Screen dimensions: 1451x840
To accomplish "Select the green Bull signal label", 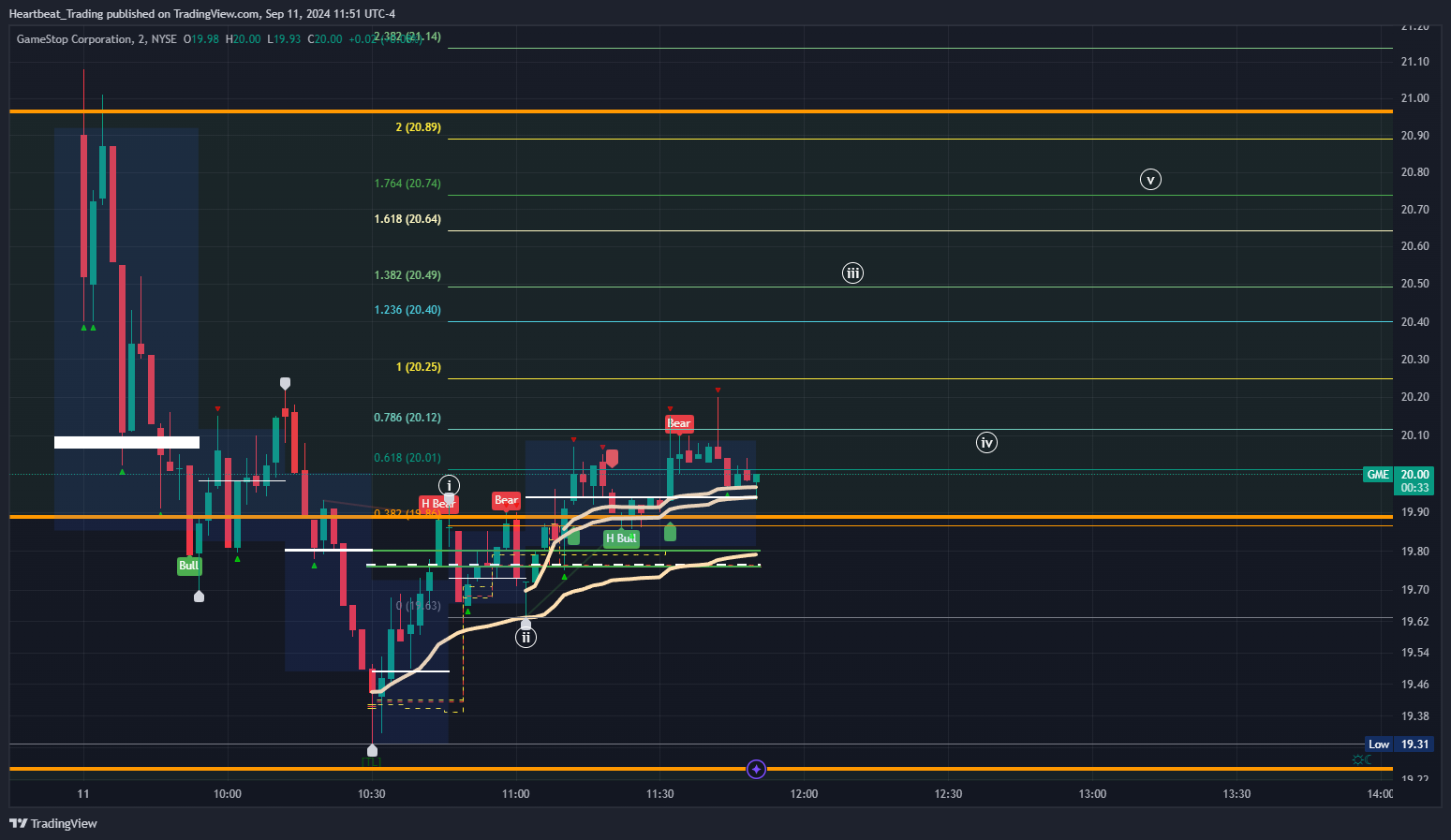I will pyautogui.click(x=189, y=566).
